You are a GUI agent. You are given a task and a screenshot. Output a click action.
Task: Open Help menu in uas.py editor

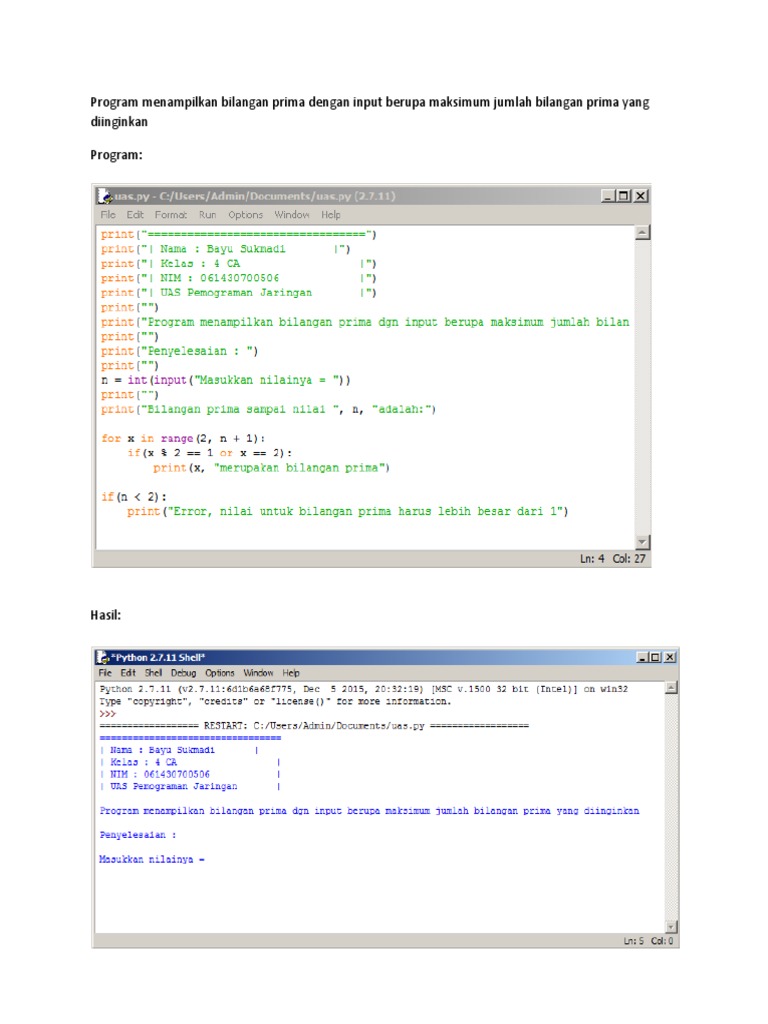click(331, 214)
